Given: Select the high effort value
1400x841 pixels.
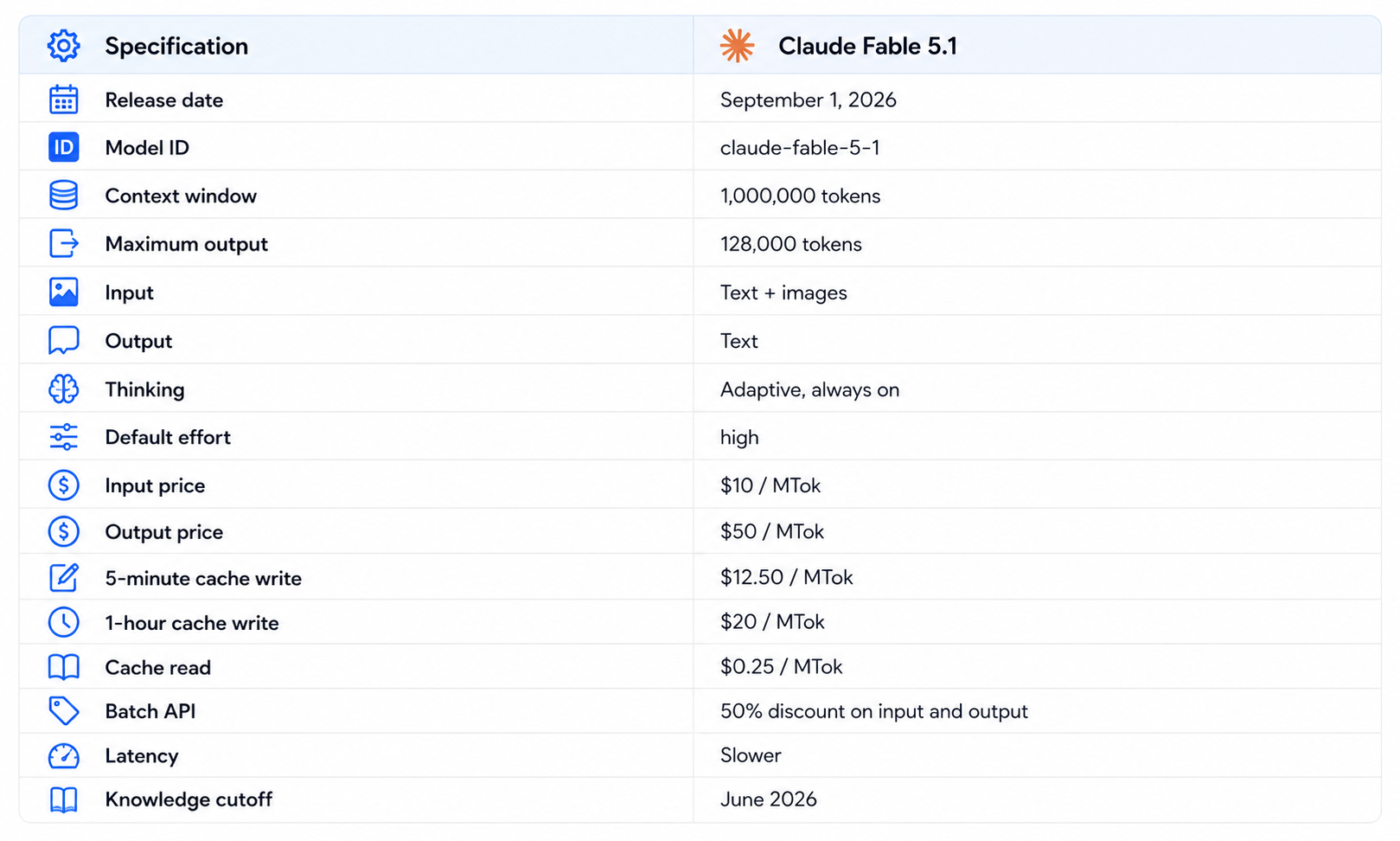Looking at the screenshot, I should pyautogui.click(x=739, y=438).
